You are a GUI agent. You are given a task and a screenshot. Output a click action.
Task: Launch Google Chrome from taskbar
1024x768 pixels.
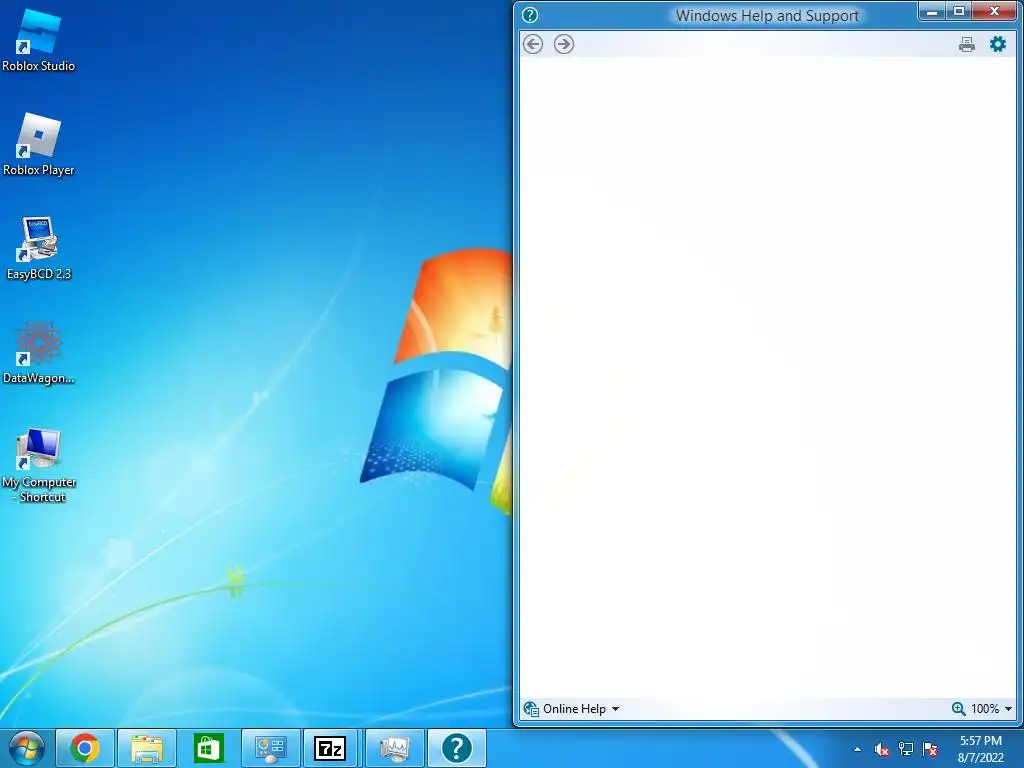point(85,748)
